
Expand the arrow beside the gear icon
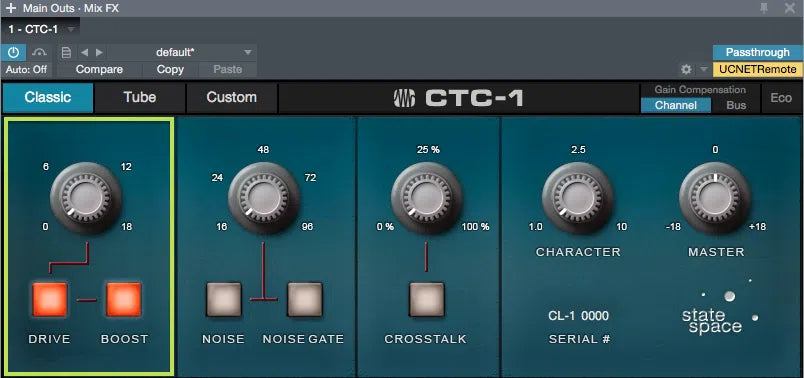[x=704, y=69]
